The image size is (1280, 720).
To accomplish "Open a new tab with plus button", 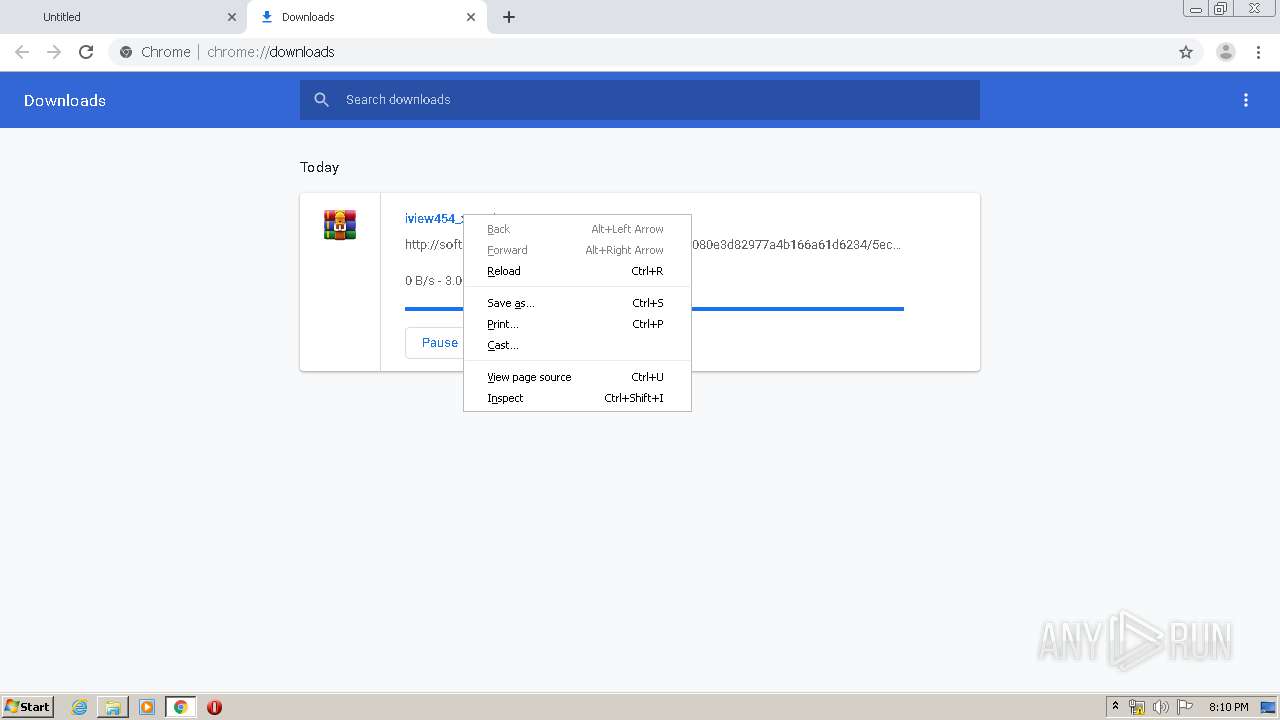I will click(509, 17).
